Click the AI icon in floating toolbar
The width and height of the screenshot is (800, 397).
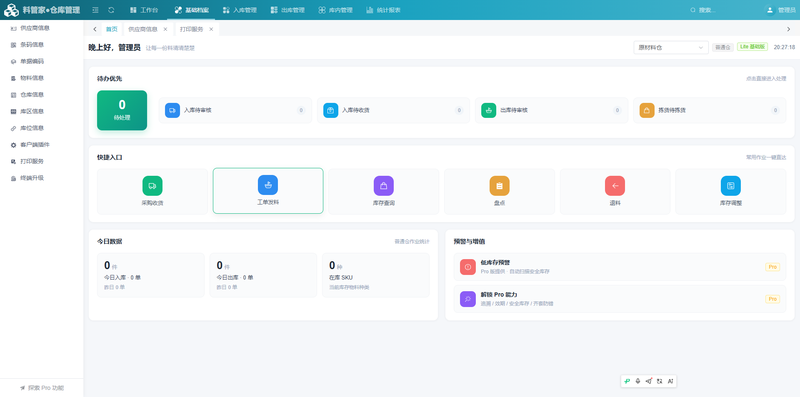pyautogui.click(x=670, y=381)
